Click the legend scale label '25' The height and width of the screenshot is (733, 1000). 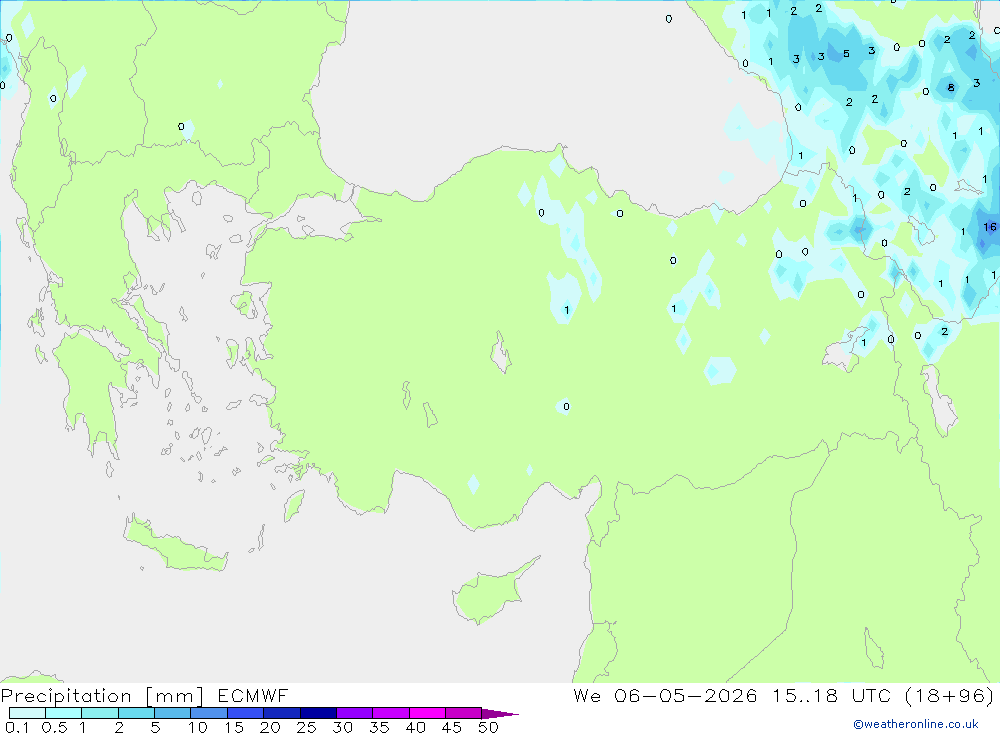(306, 727)
